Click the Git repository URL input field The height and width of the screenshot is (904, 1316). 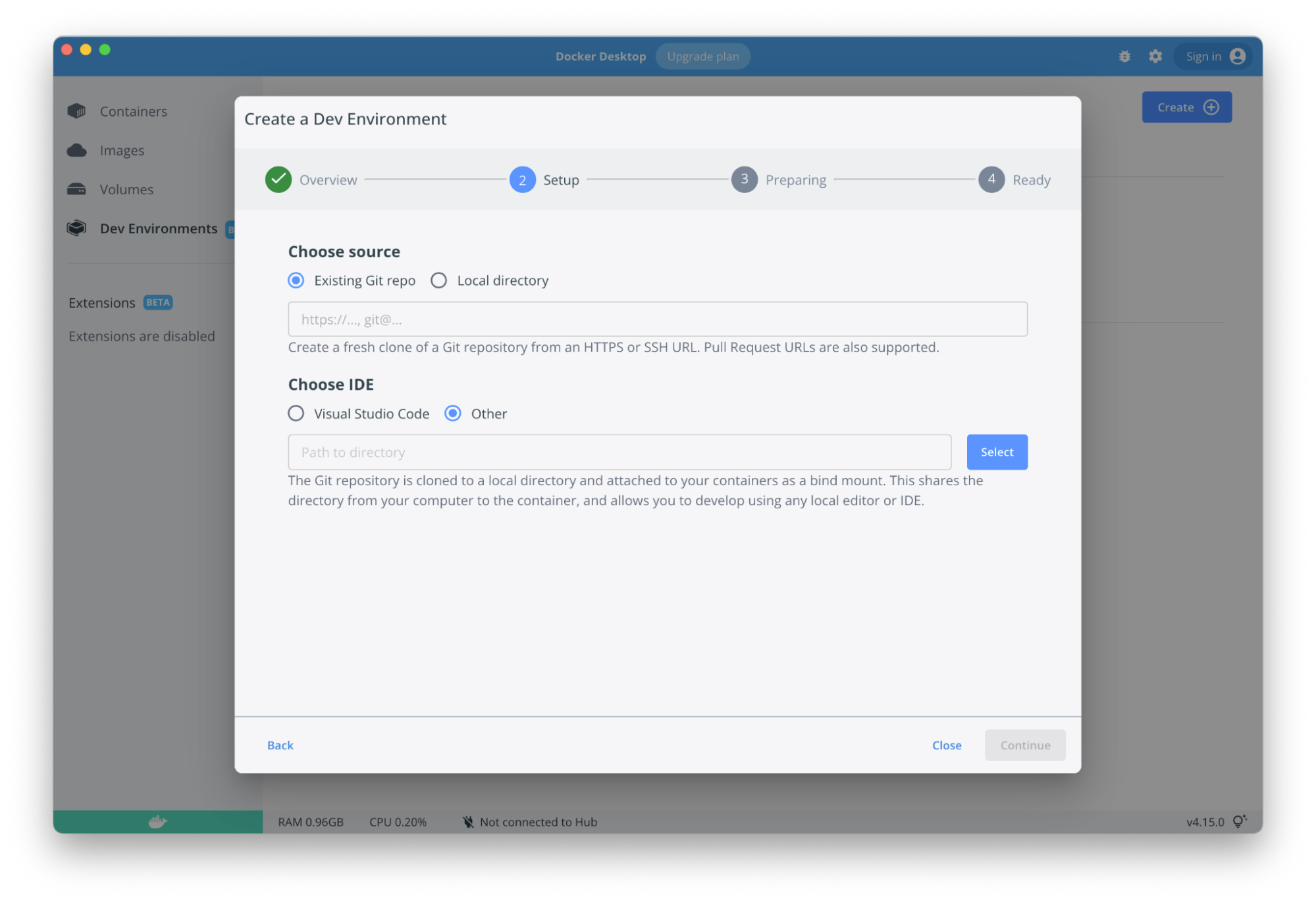click(657, 319)
